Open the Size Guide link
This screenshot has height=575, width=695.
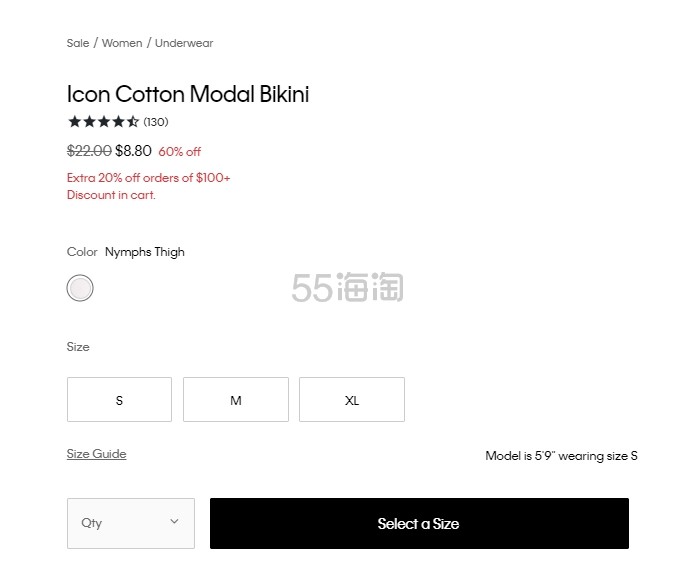coord(96,454)
